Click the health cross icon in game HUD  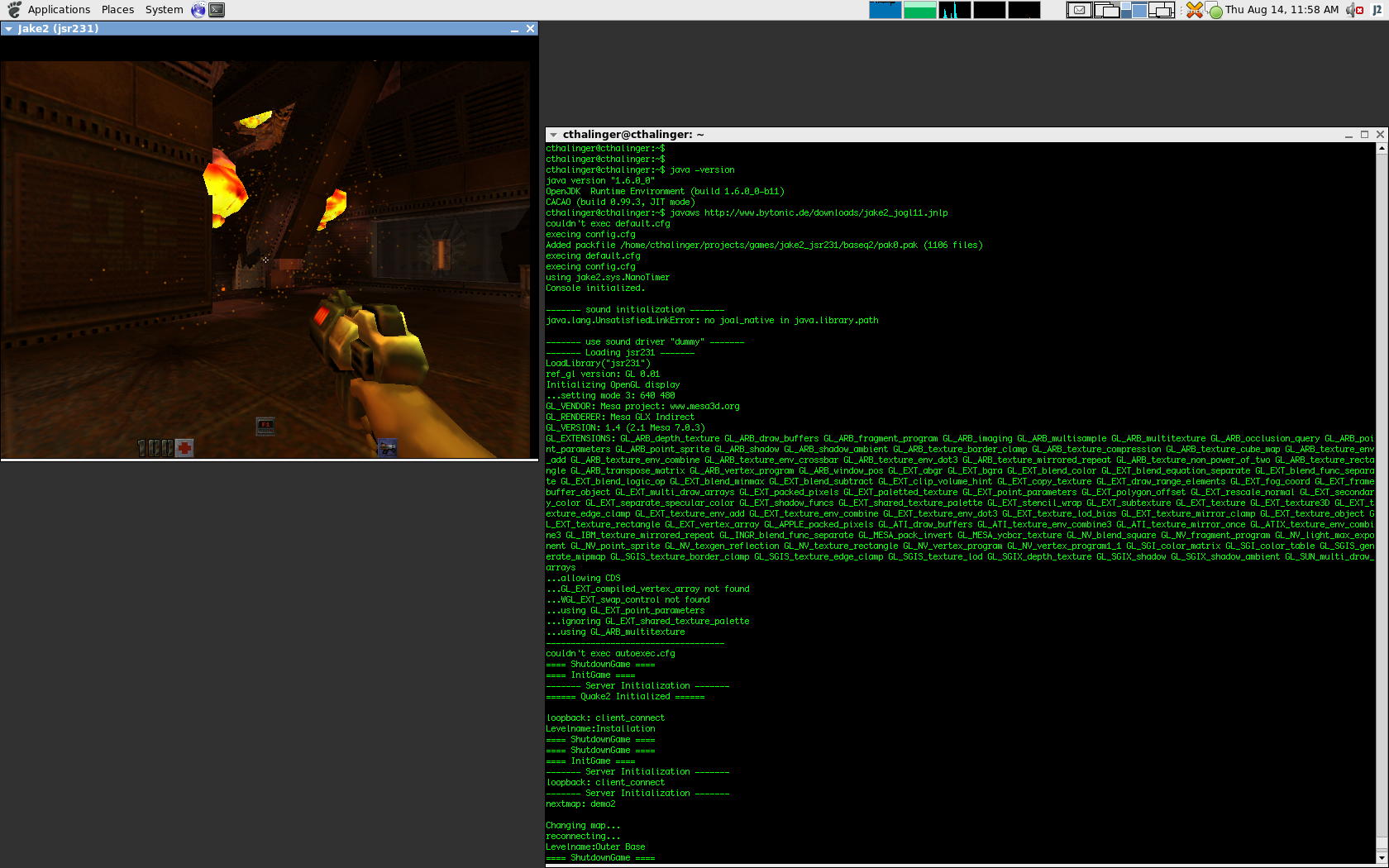(x=184, y=448)
